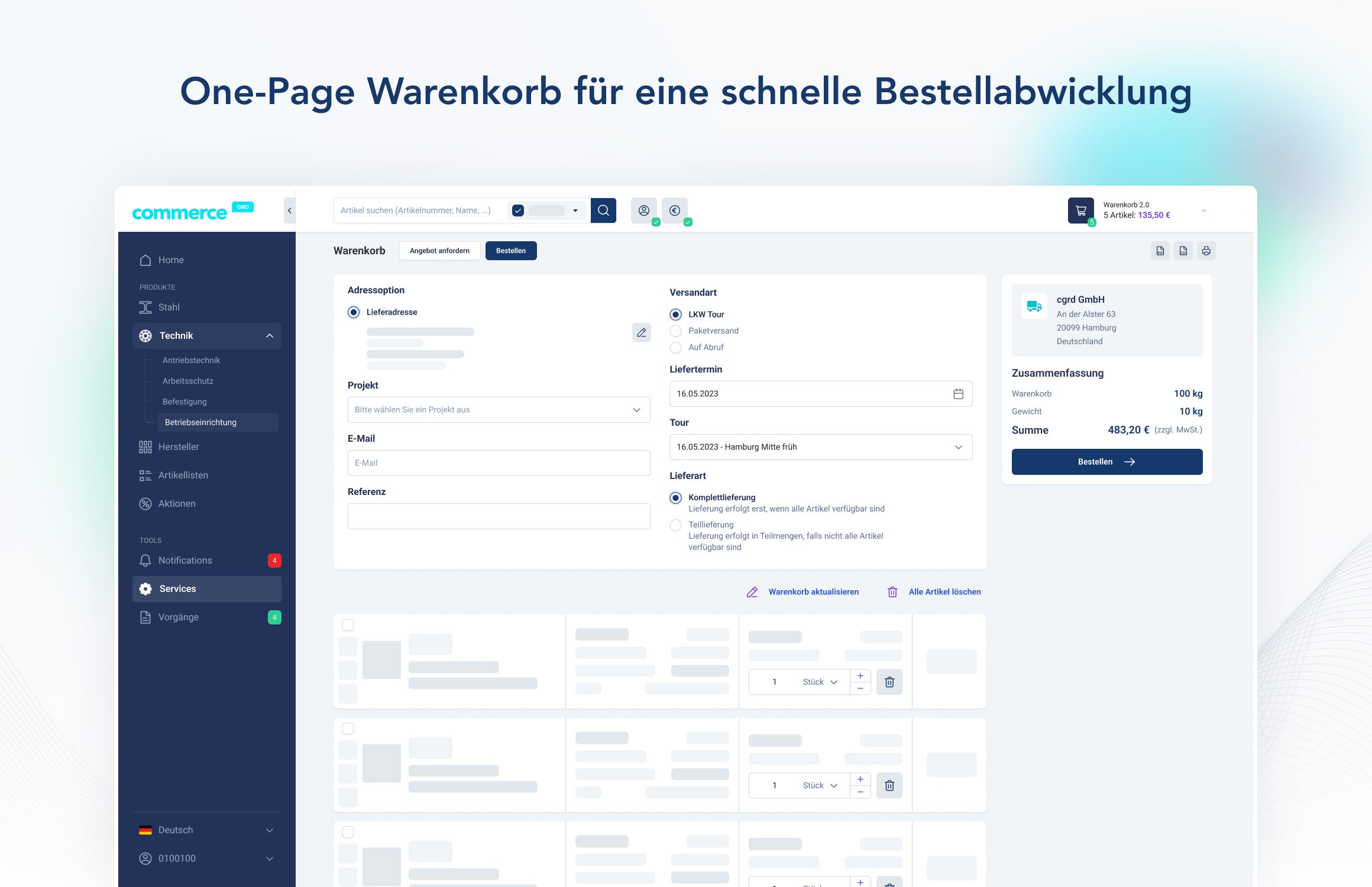Image resolution: width=1372 pixels, height=887 pixels.
Task: Delete first cart item with trash icon
Action: click(889, 682)
